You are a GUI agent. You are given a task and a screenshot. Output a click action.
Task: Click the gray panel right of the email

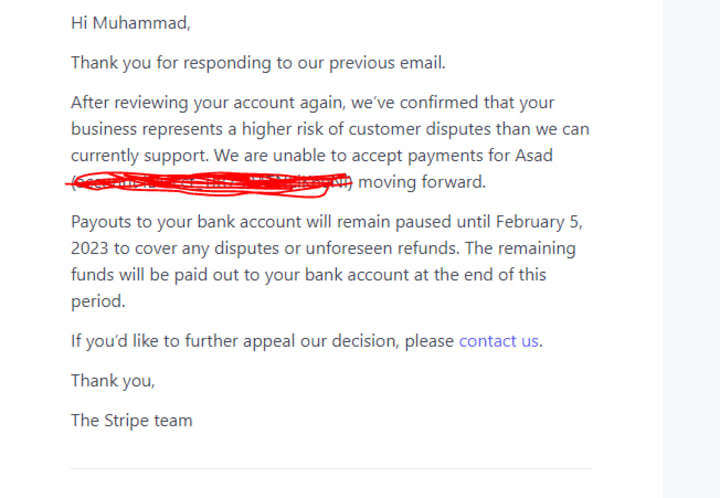(691, 249)
